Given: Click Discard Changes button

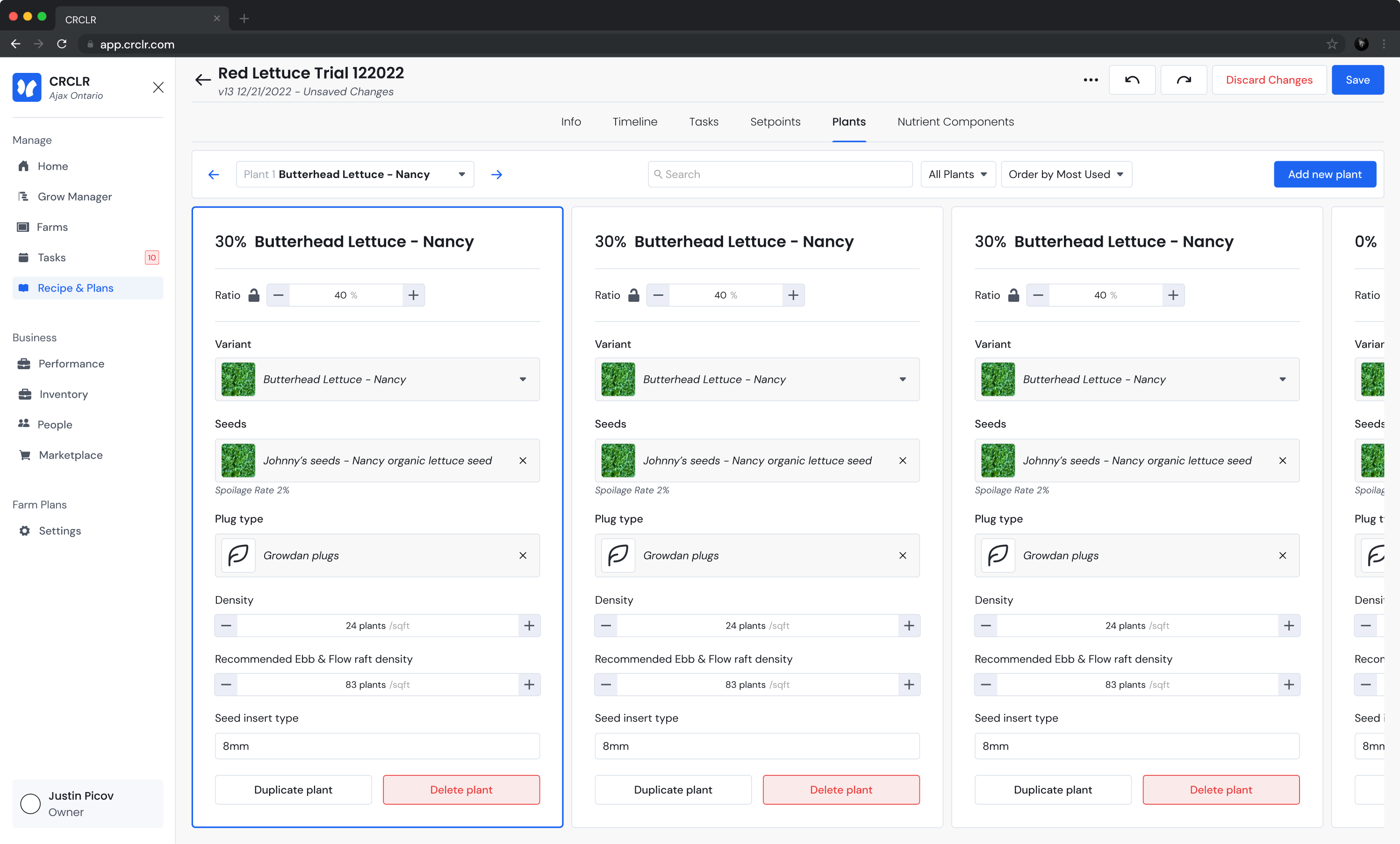Looking at the screenshot, I should pyautogui.click(x=1269, y=80).
